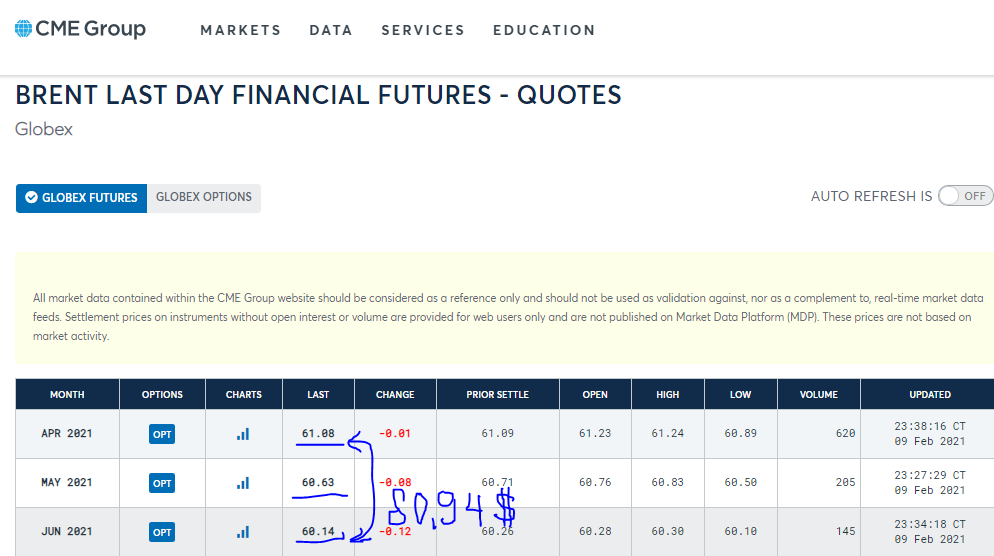Expand the Services navigation menu
Viewport: 994px width, 556px height.
(x=423, y=30)
